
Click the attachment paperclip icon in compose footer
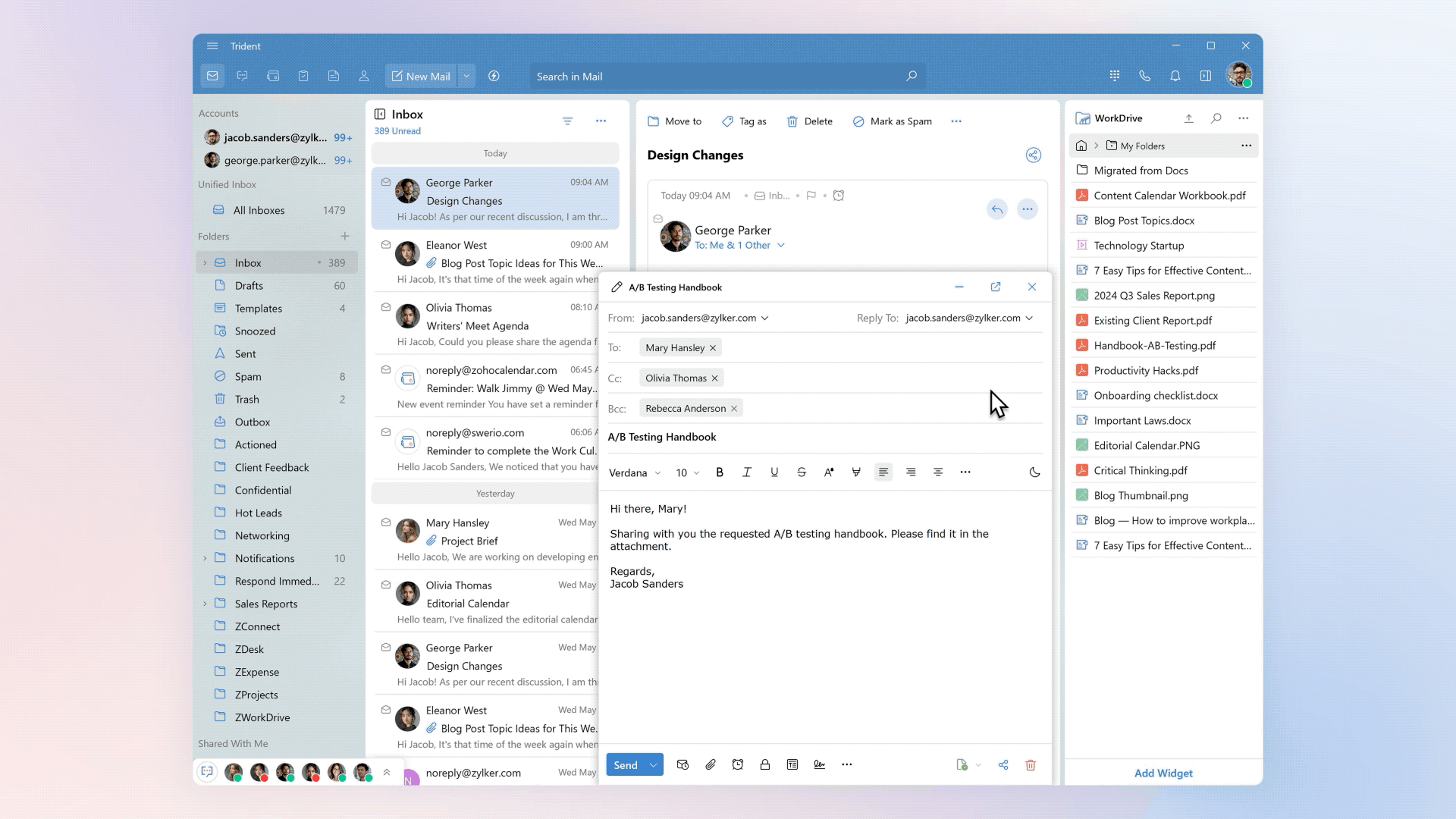(x=710, y=764)
